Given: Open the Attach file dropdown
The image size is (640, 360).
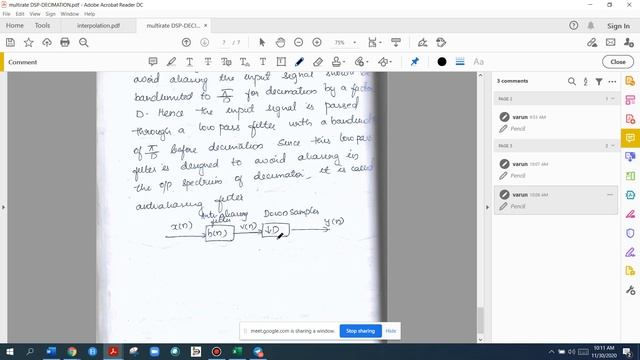Looking at the screenshot, I should [x=361, y=62].
